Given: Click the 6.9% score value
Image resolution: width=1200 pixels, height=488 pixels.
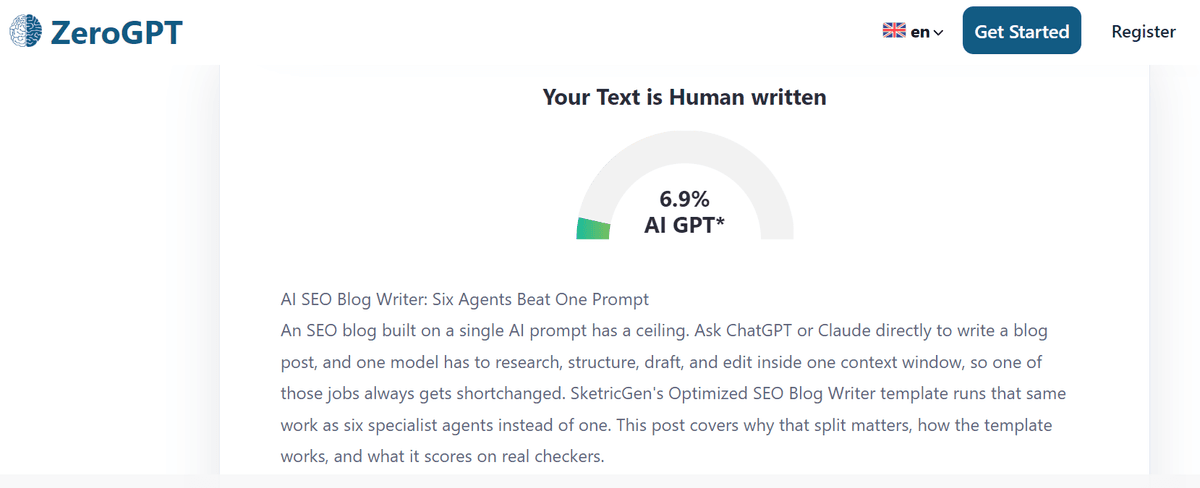Looking at the screenshot, I should (x=684, y=198).
